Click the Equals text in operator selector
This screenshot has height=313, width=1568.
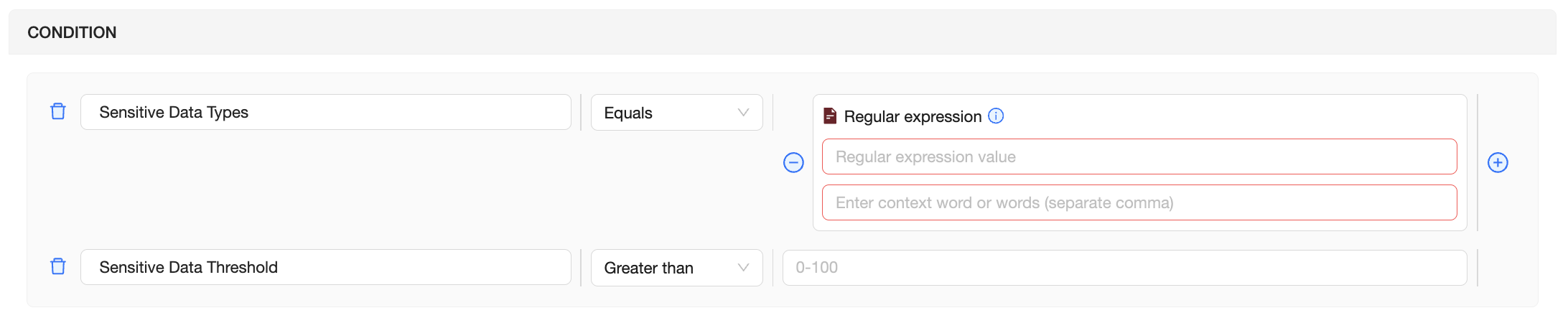click(628, 113)
